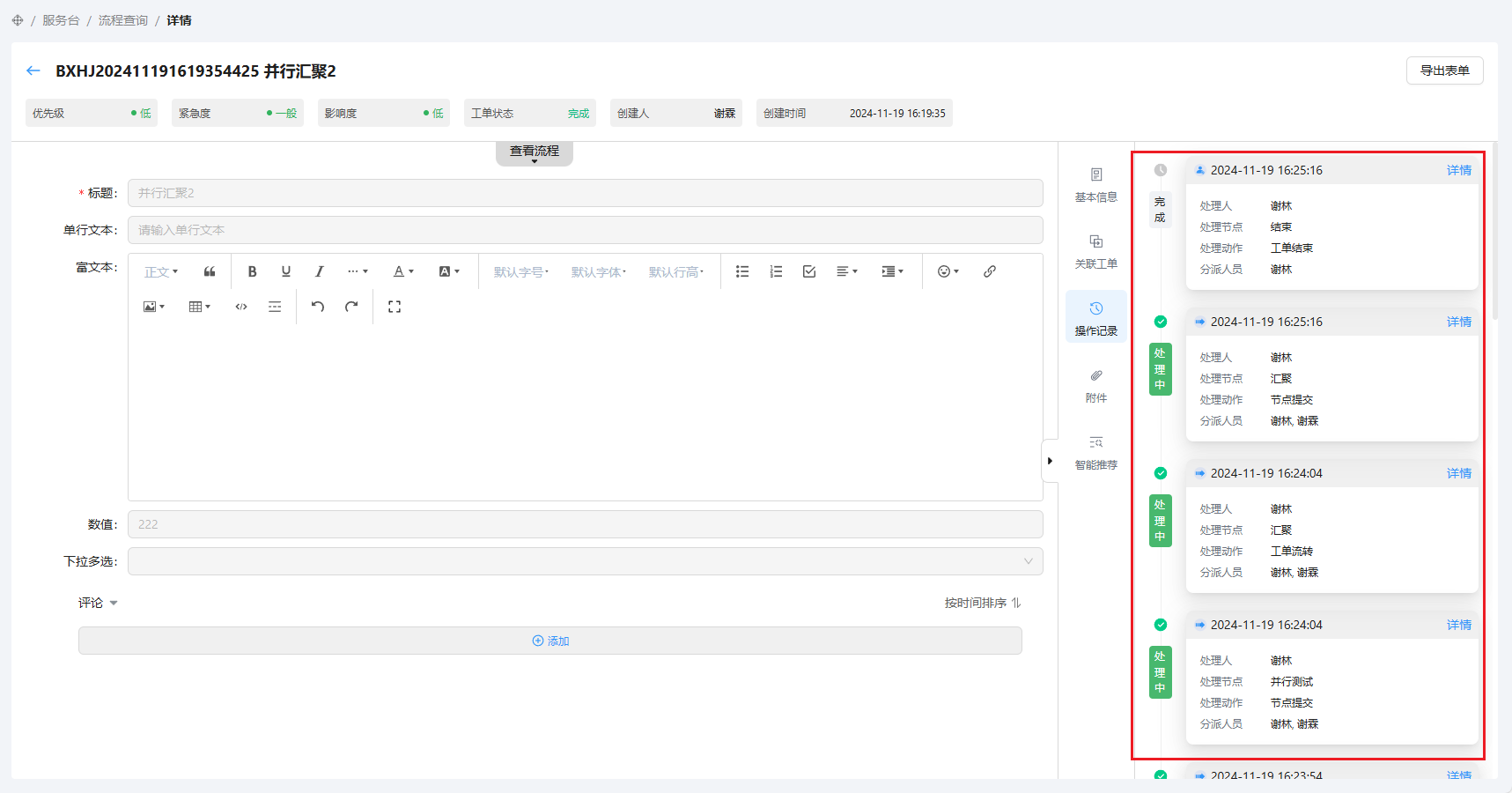
Task: Open the 基本信息 sidebar panel
Action: click(x=1096, y=185)
